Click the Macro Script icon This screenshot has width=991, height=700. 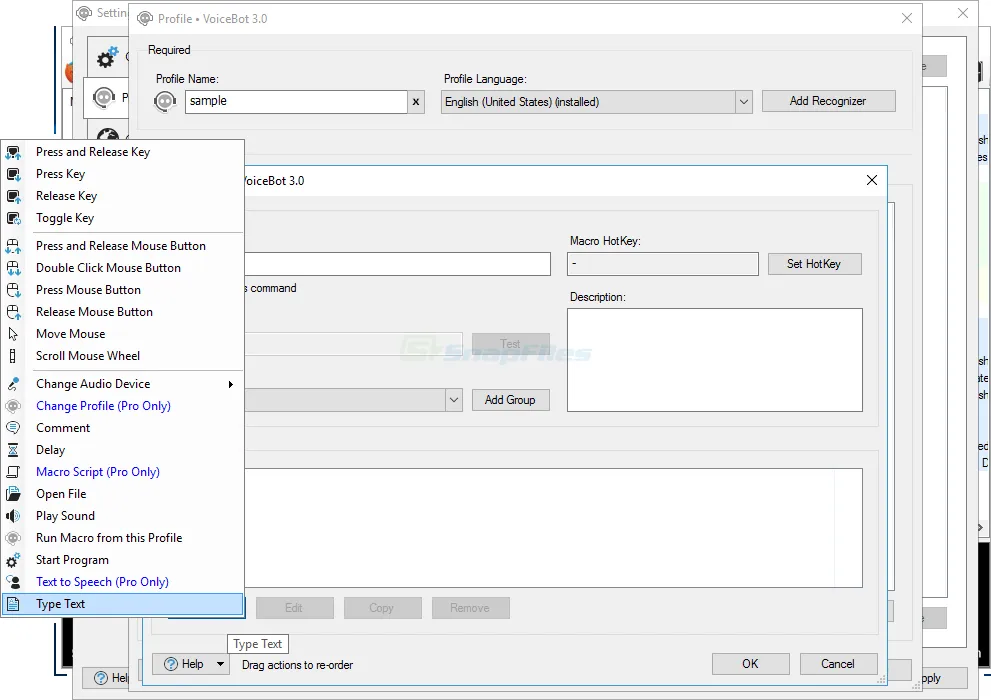(x=13, y=473)
